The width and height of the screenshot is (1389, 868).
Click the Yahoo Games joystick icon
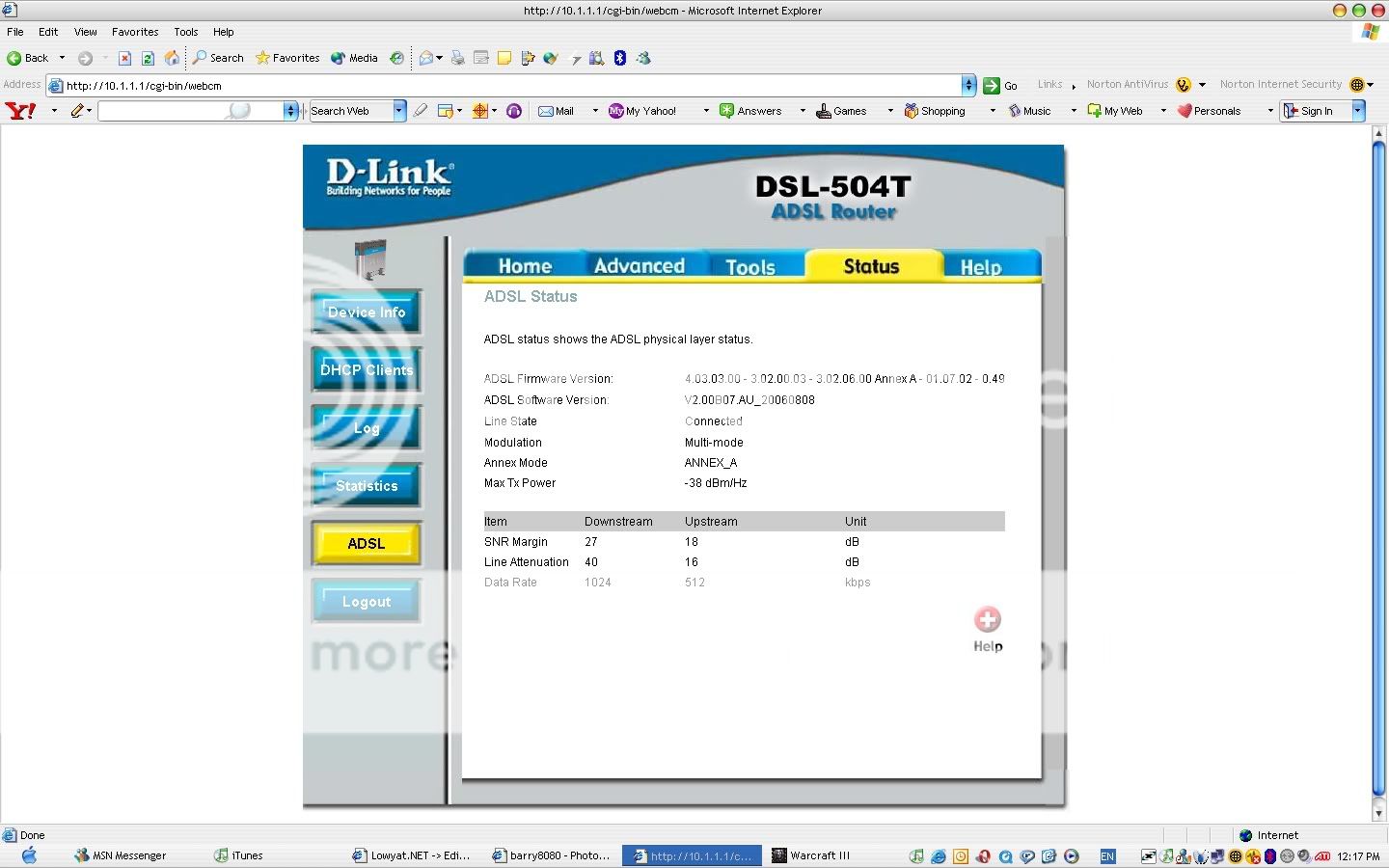point(822,110)
